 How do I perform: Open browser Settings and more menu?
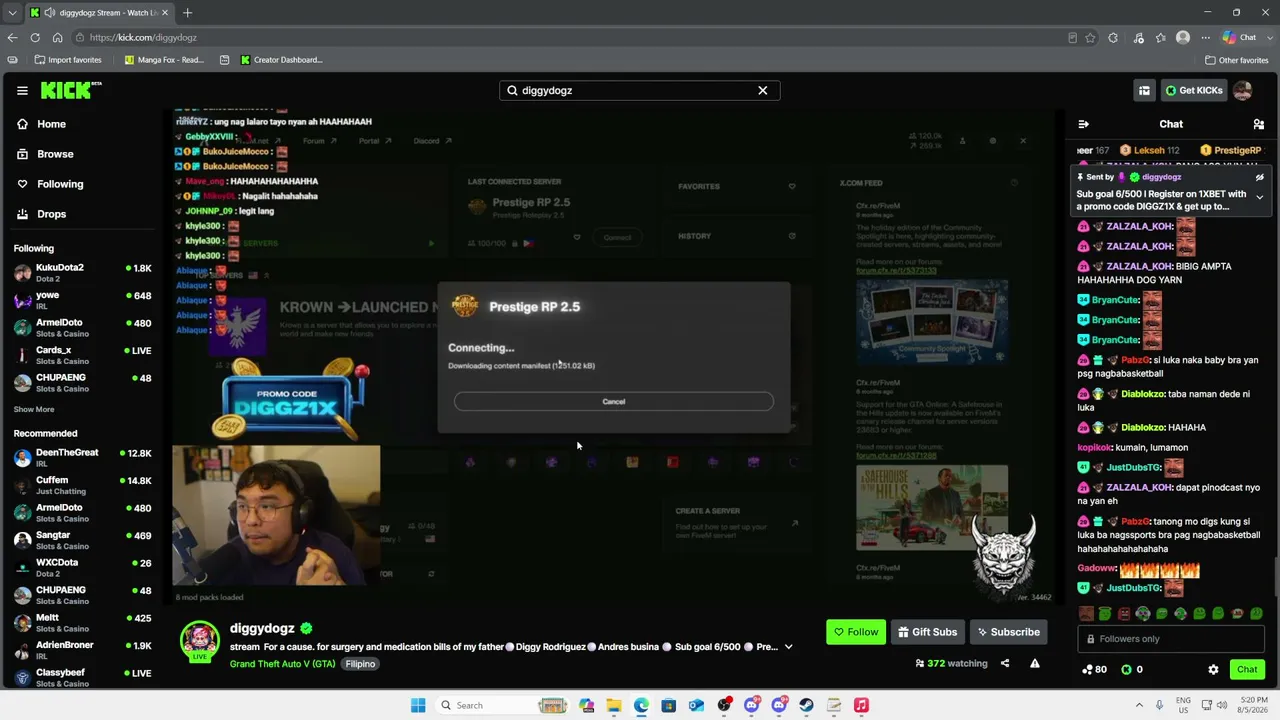click(1206, 37)
